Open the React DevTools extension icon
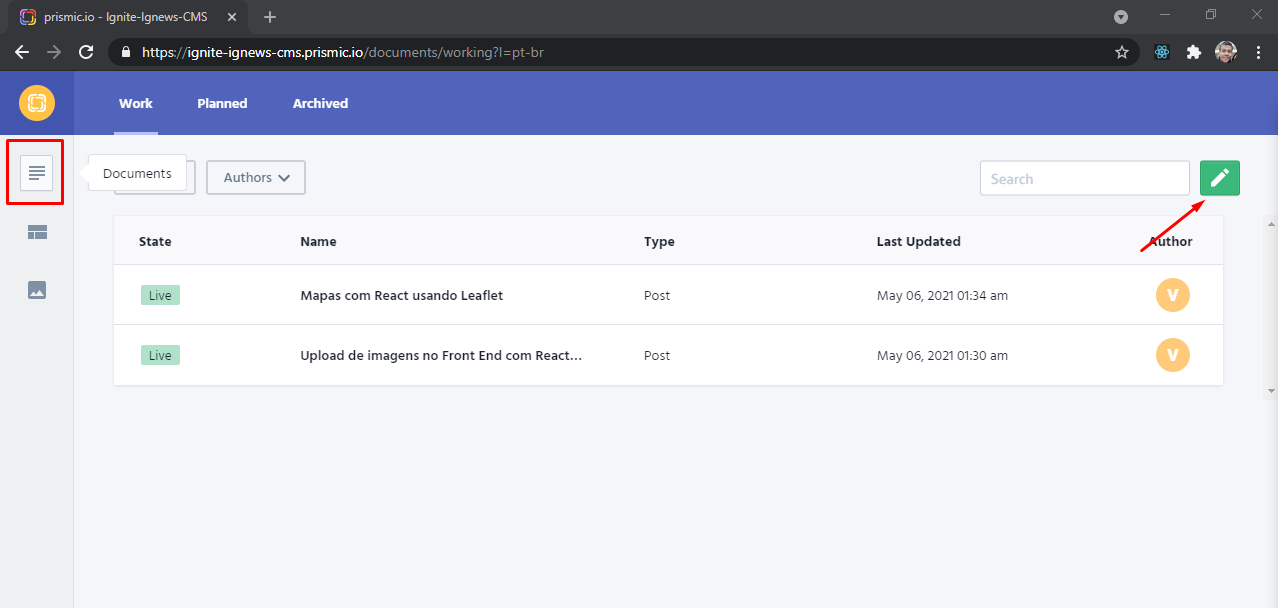 pyautogui.click(x=1161, y=52)
